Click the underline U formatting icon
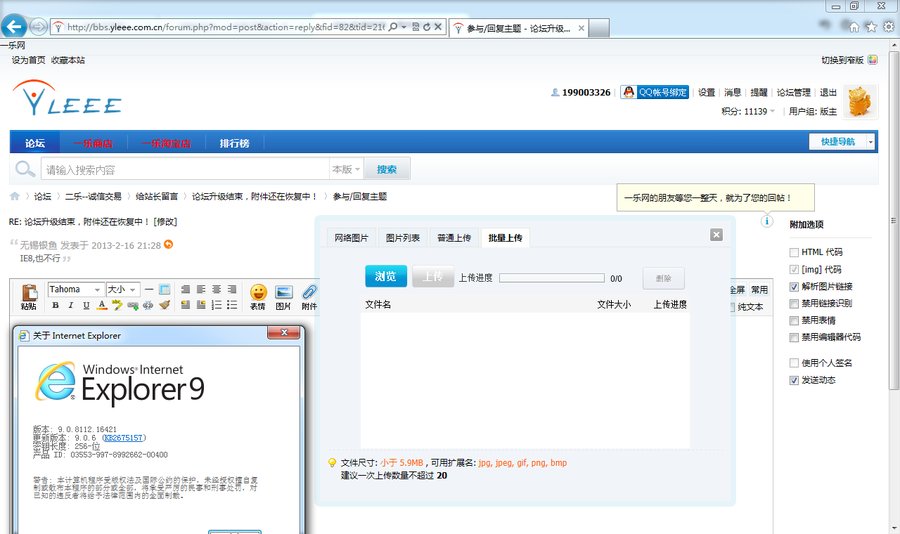 [85, 305]
